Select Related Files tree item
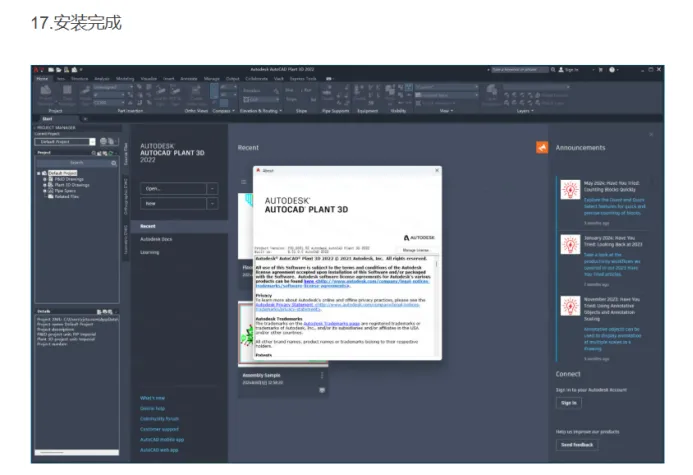 (66, 197)
